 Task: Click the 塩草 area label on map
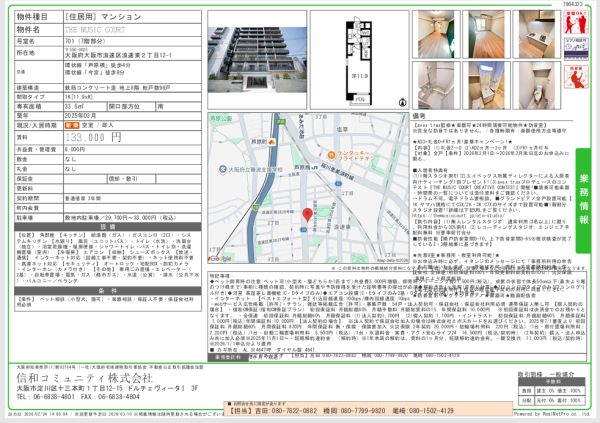coord(342,130)
